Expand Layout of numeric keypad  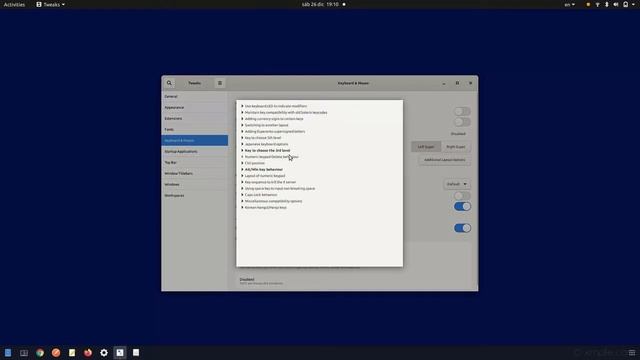242,176
